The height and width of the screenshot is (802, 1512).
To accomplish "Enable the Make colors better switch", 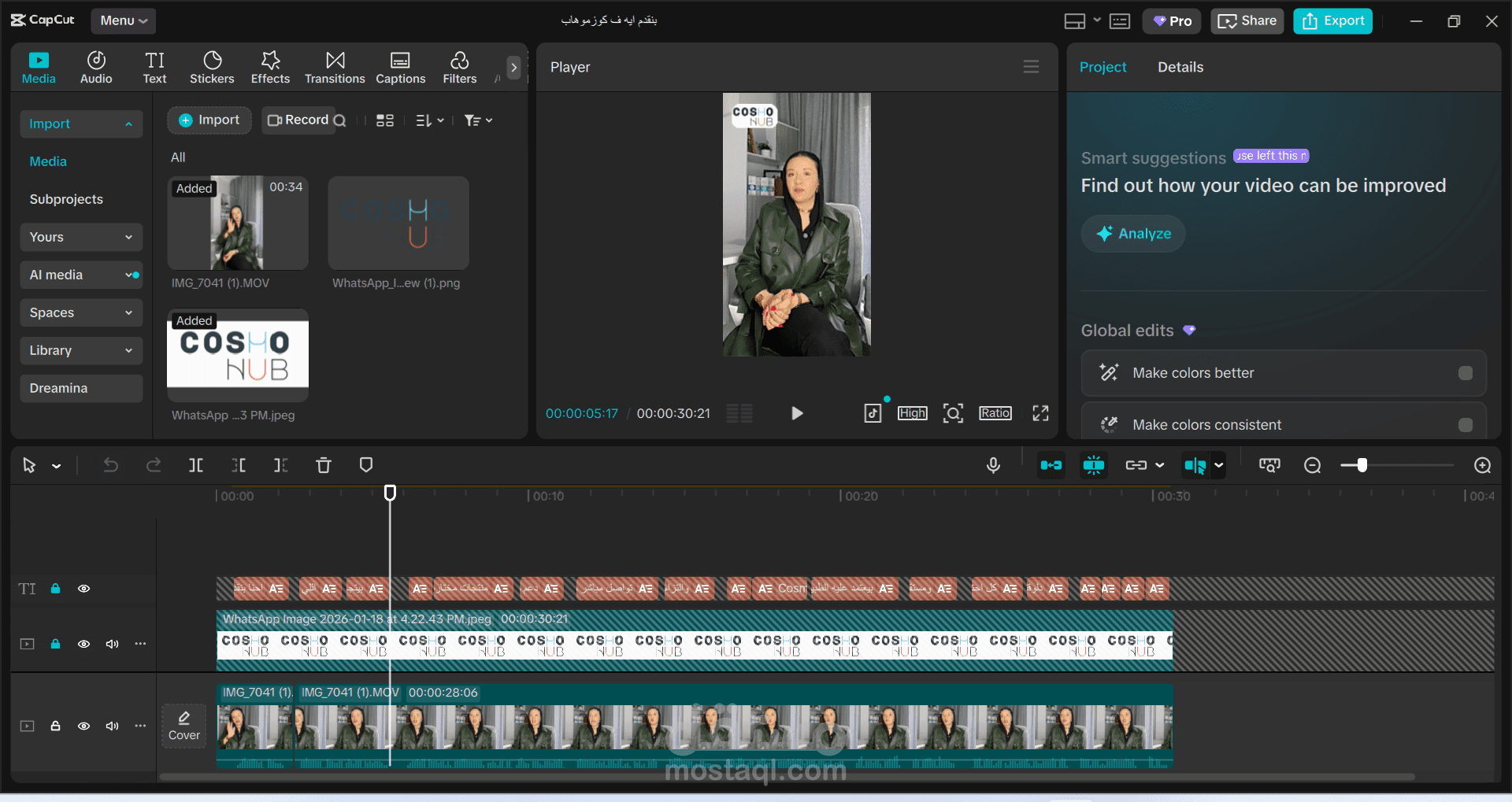I will [x=1466, y=373].
